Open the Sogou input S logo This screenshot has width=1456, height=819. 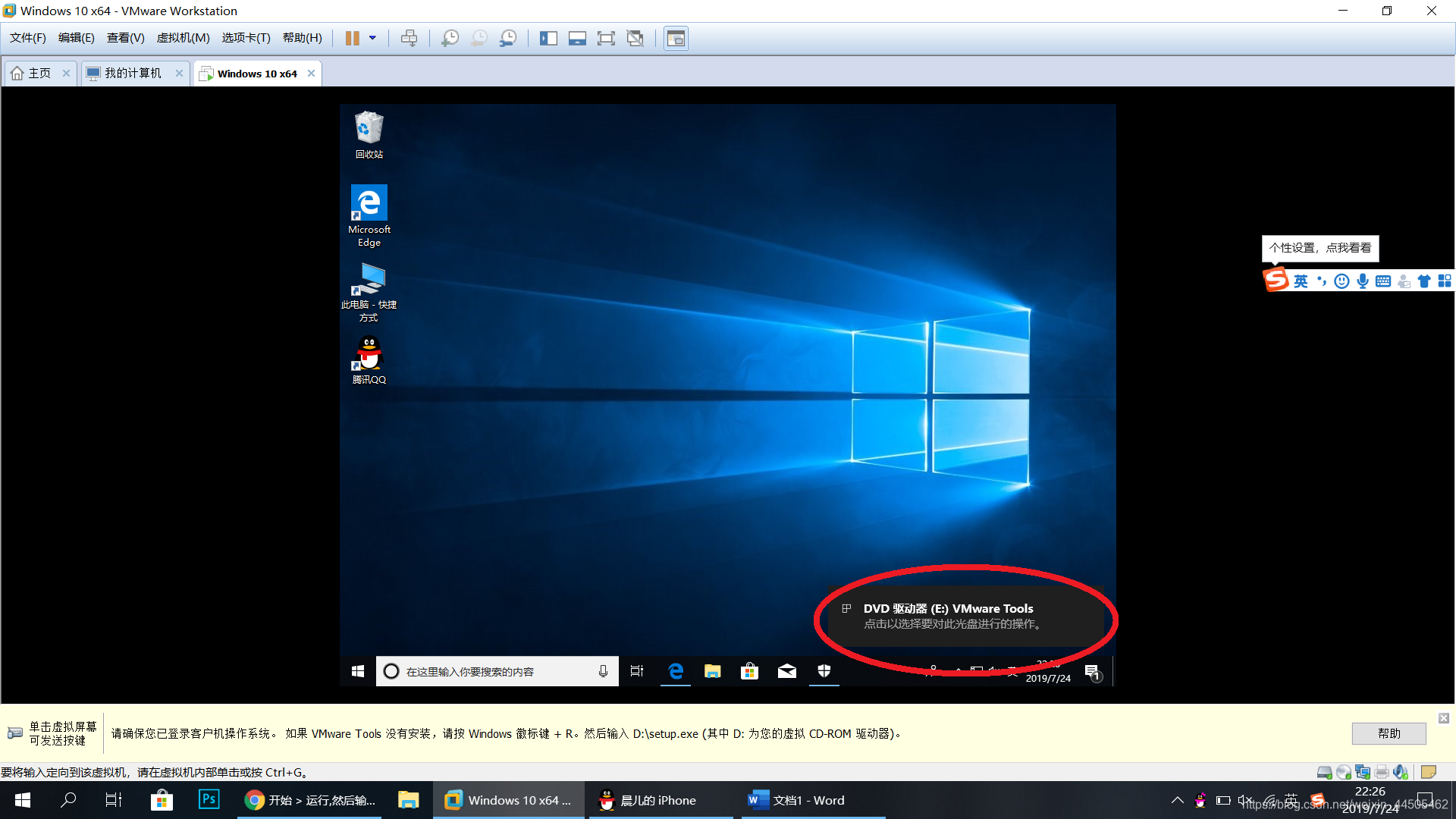click(x=1276, y=280)
